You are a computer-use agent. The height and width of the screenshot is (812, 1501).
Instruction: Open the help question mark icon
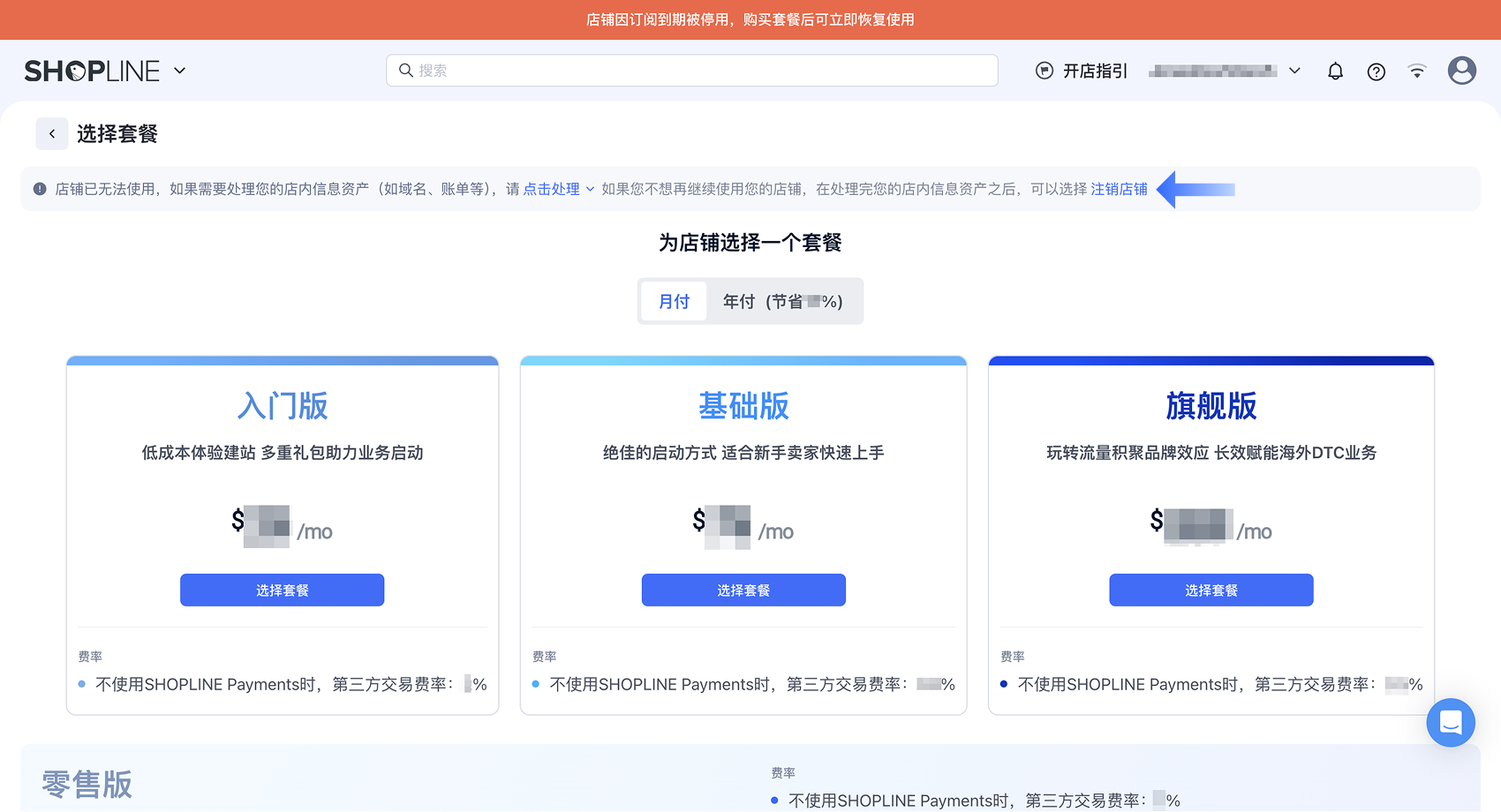[1376, 71]
